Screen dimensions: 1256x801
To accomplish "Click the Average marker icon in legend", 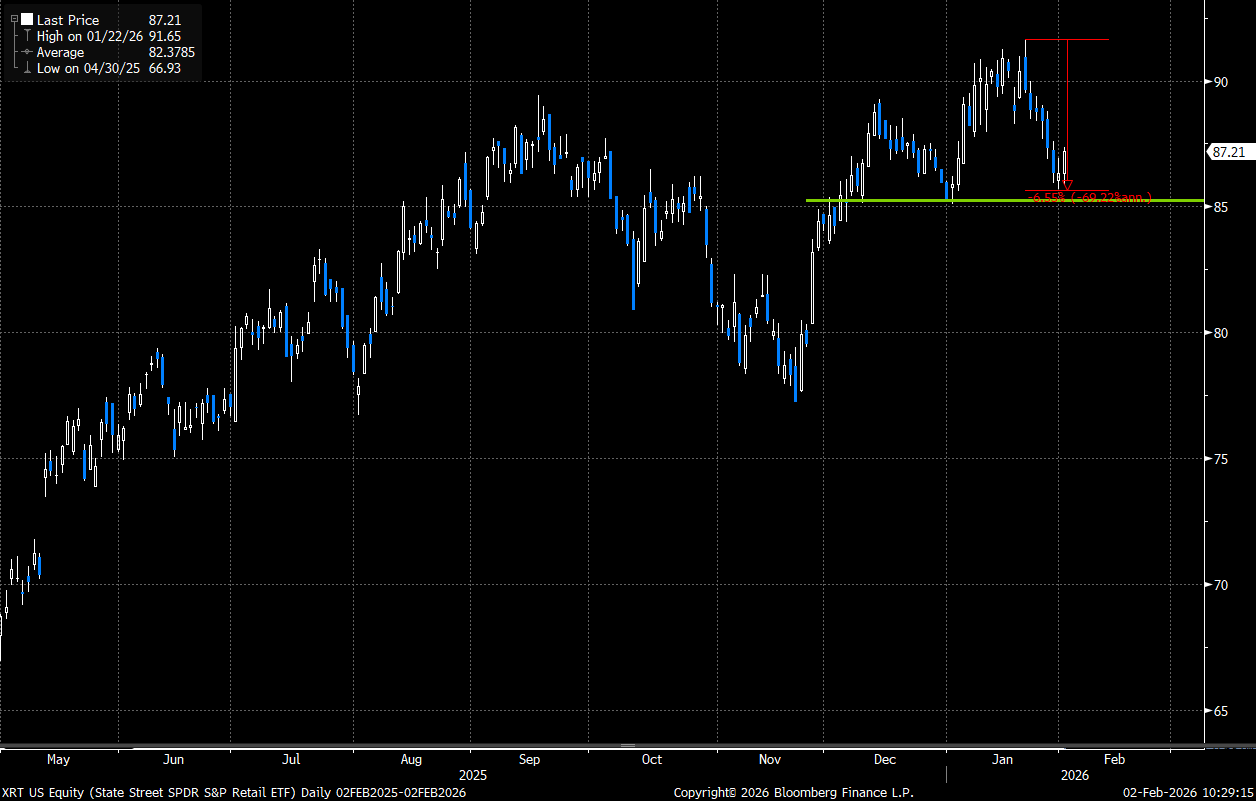I will (26, 52).
